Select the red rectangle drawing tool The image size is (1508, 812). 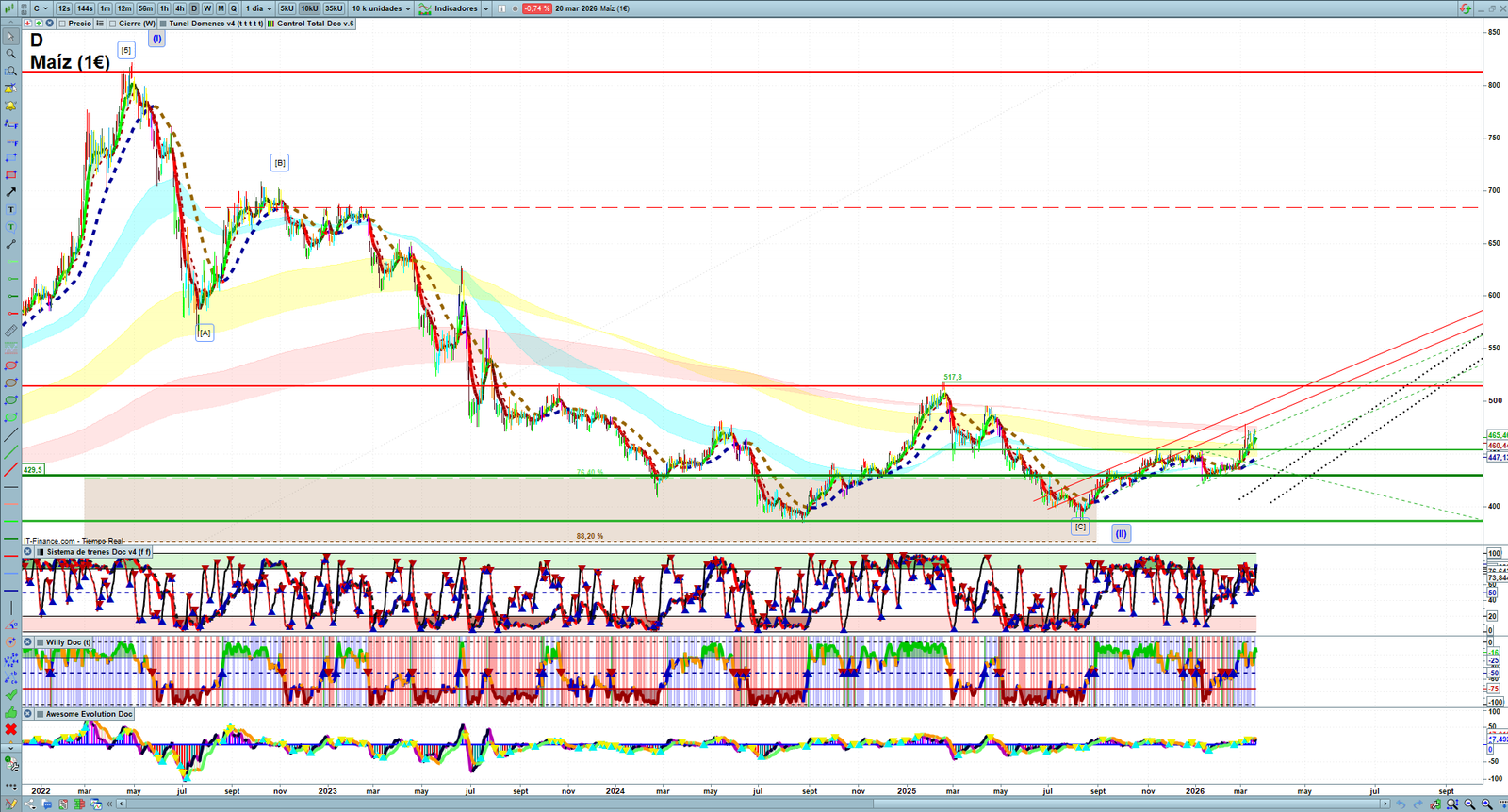tap(10, 175)
